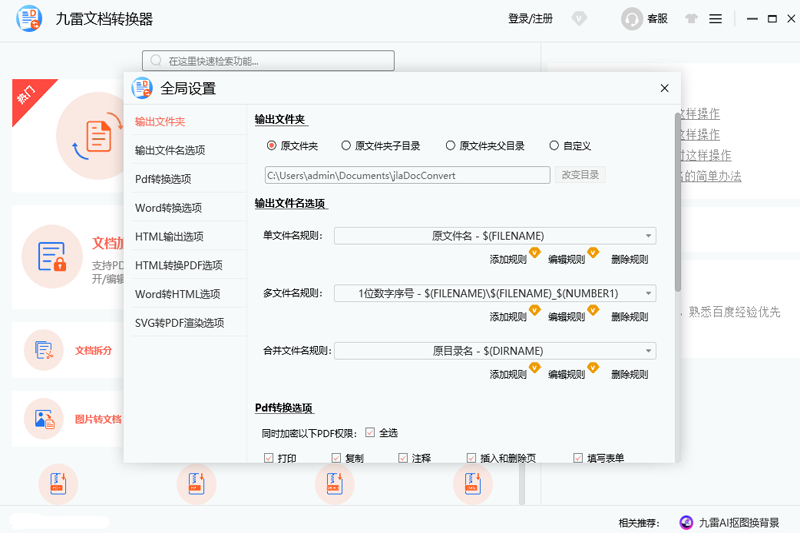The height and width of the screenshot is (533, 800).
Task: Click the output folder path field
Action: click(x=407, y=175)
